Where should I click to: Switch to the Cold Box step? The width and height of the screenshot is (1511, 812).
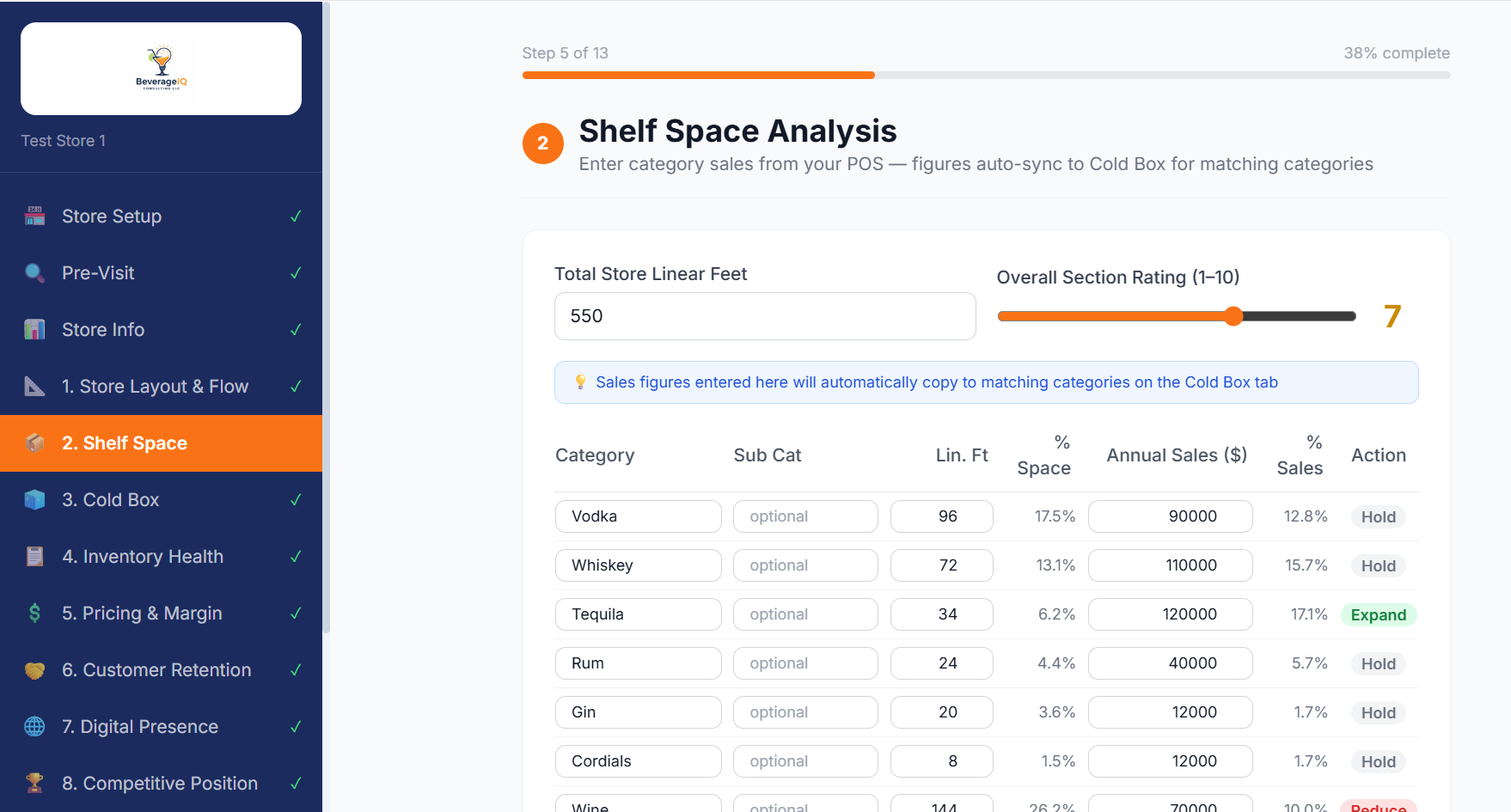[110, 499]
